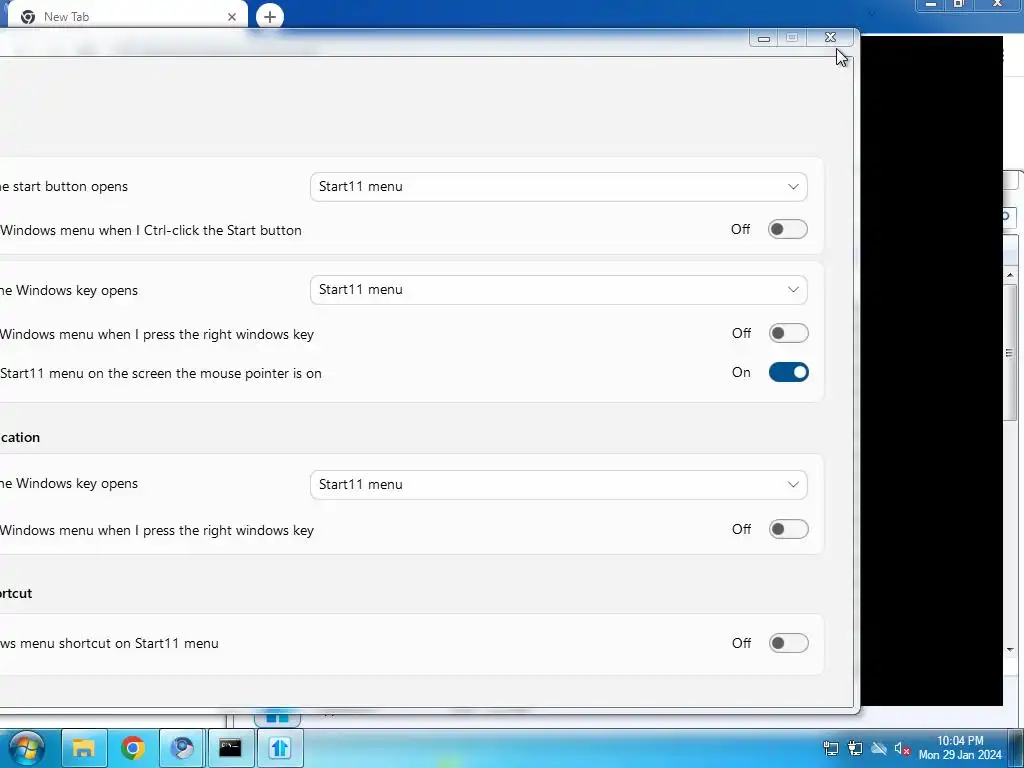Open the Windows key dropdown under the 'cation' heading

558,485
